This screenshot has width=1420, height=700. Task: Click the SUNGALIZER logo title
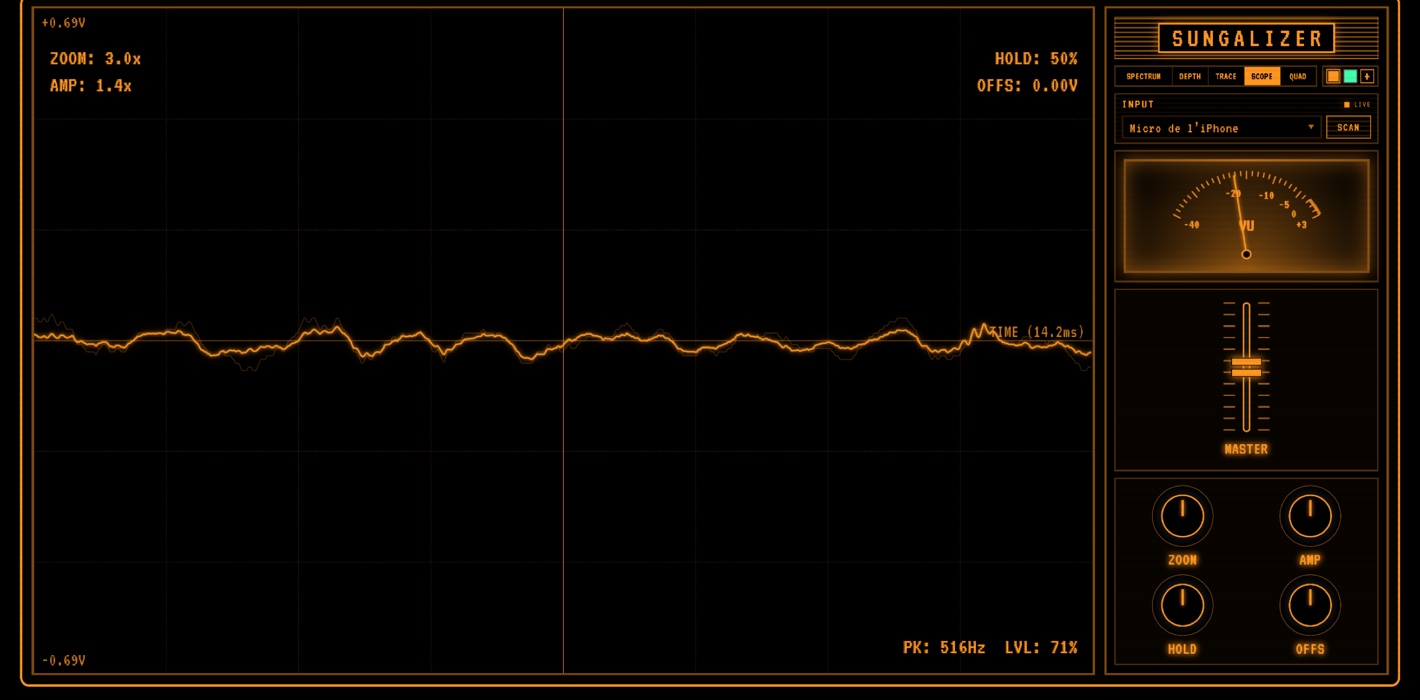[1246, 39]
